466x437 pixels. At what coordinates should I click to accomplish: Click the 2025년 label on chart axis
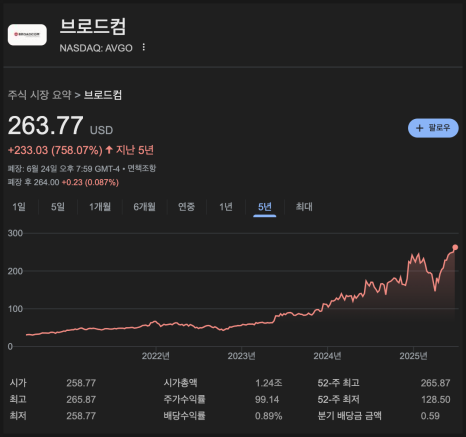413,356
